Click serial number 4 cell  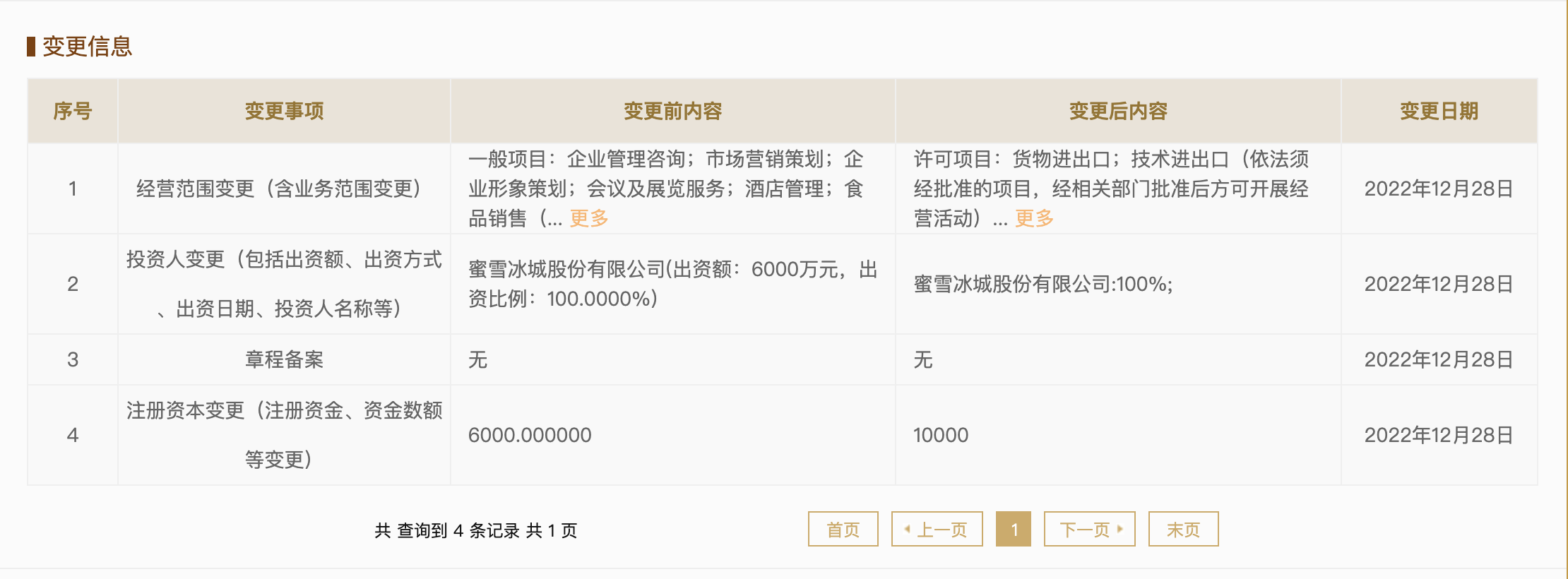pos(73,435)
